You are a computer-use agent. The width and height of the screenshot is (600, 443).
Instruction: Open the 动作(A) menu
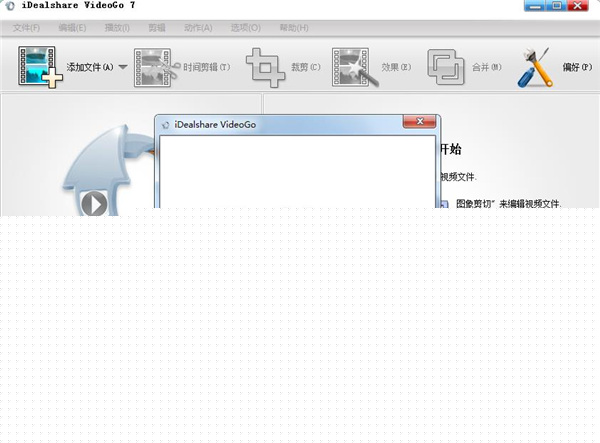[198, 28]
